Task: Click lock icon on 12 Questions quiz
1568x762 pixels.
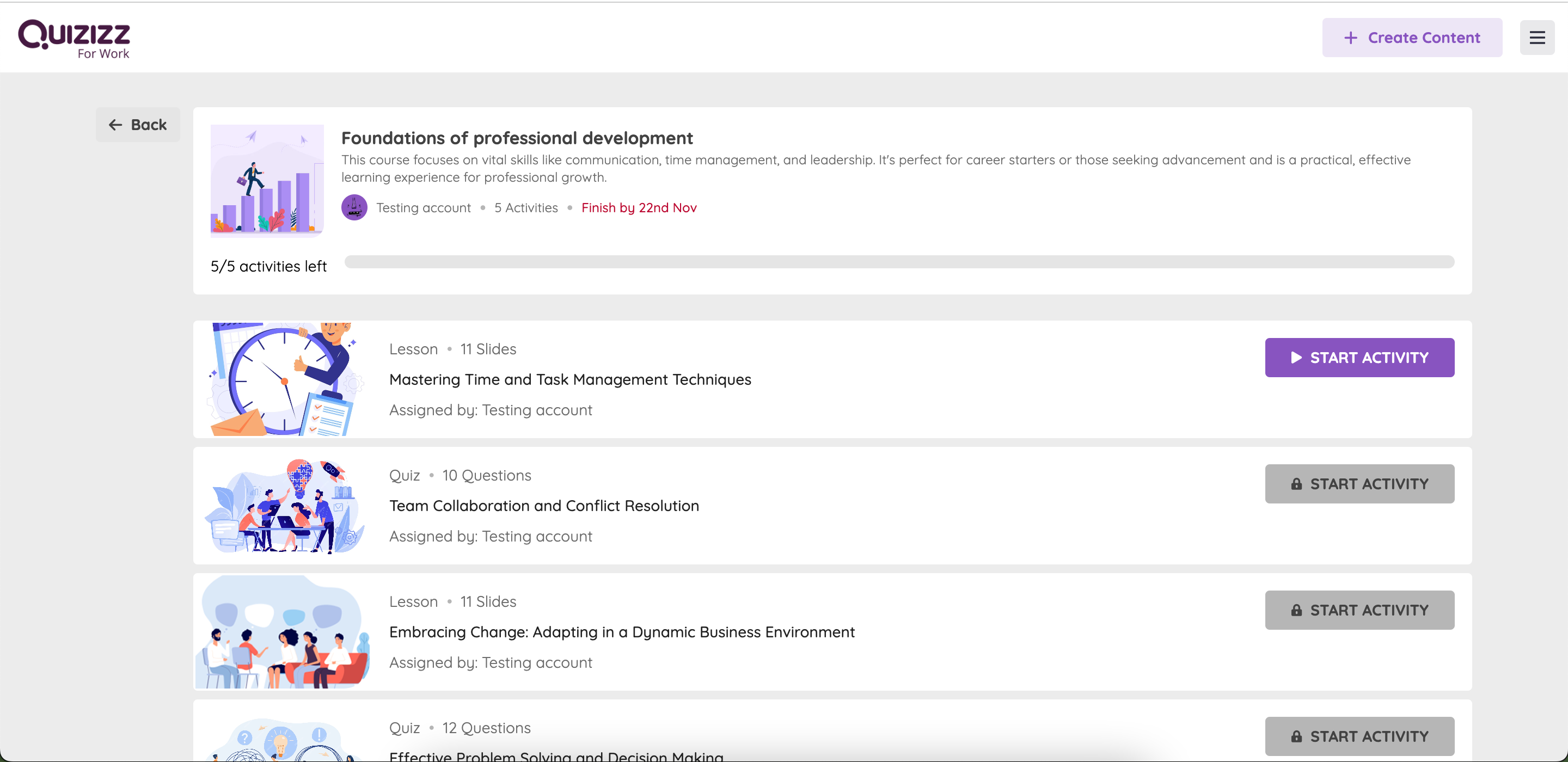Action: tap(1296, 736)
